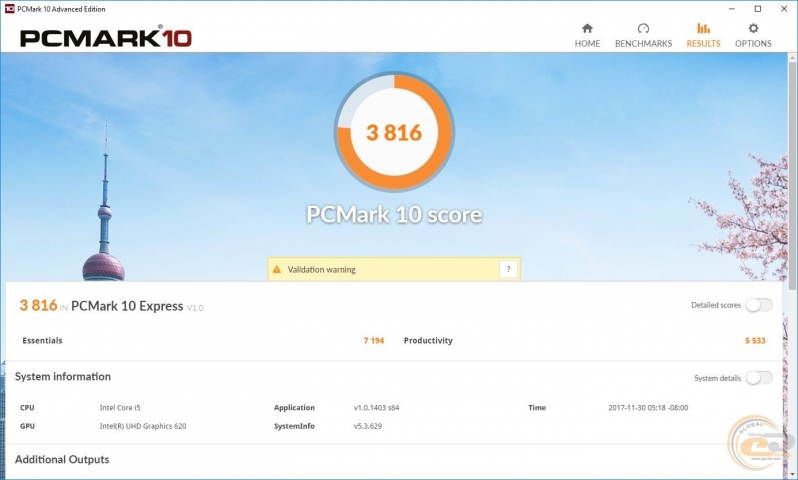Screen dimensions: 798x480
Task: Click the Productivity score 5 533
Action: pyautogui.click(x=754, y=341)
